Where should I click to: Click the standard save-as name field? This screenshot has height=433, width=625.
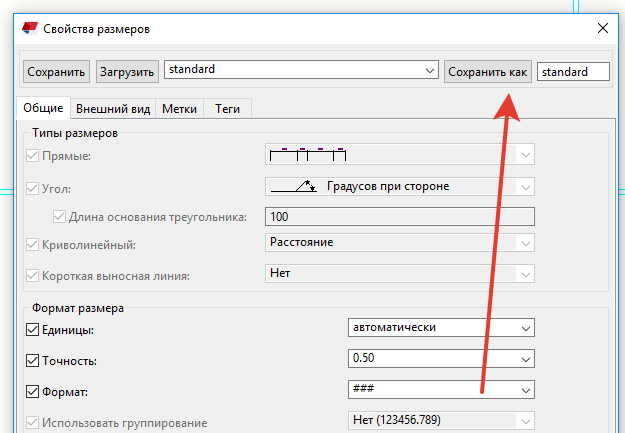tap(573, 72)
